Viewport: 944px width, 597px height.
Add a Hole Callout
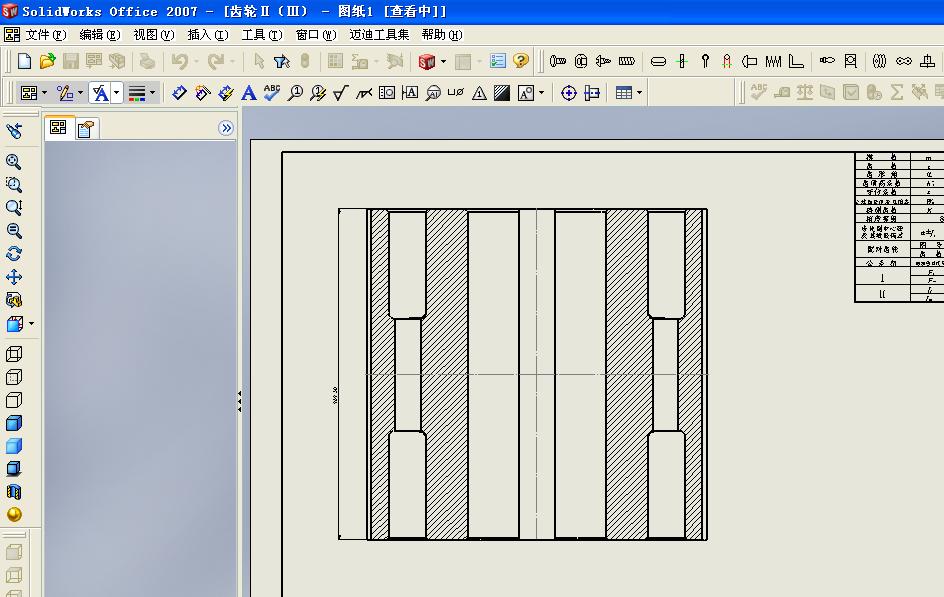(456, 93)
